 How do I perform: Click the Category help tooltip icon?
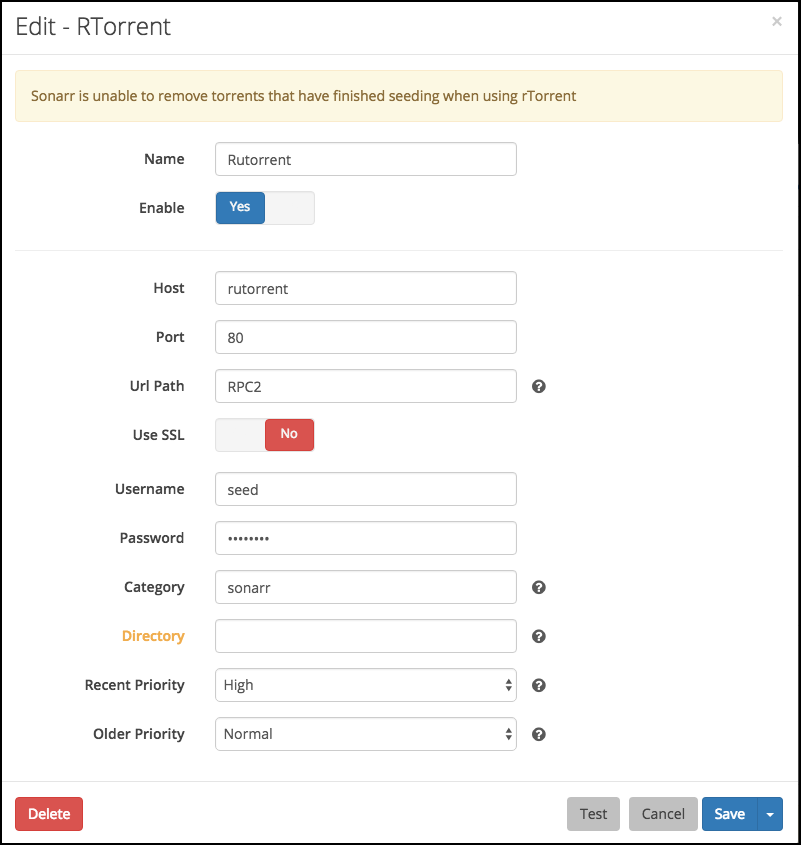(538, 587)
